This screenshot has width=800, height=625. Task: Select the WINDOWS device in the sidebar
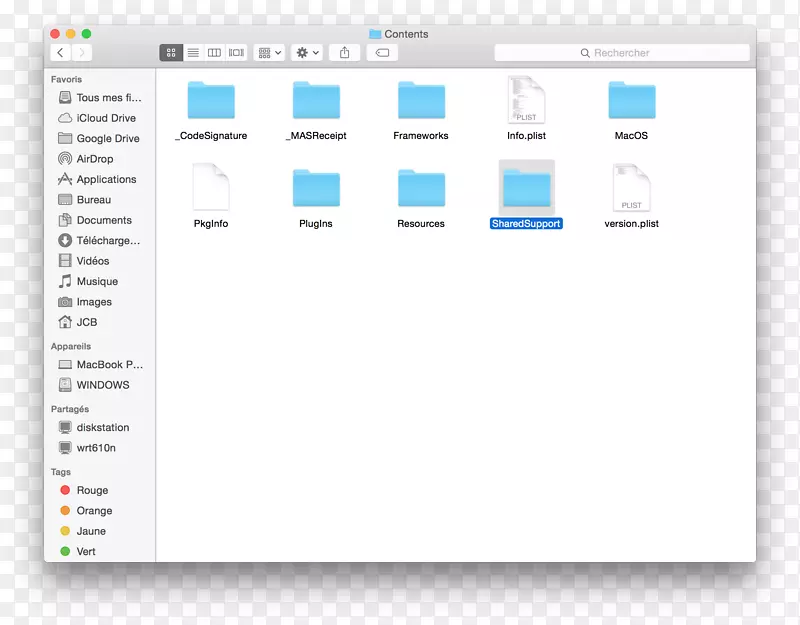coord(98,385)
